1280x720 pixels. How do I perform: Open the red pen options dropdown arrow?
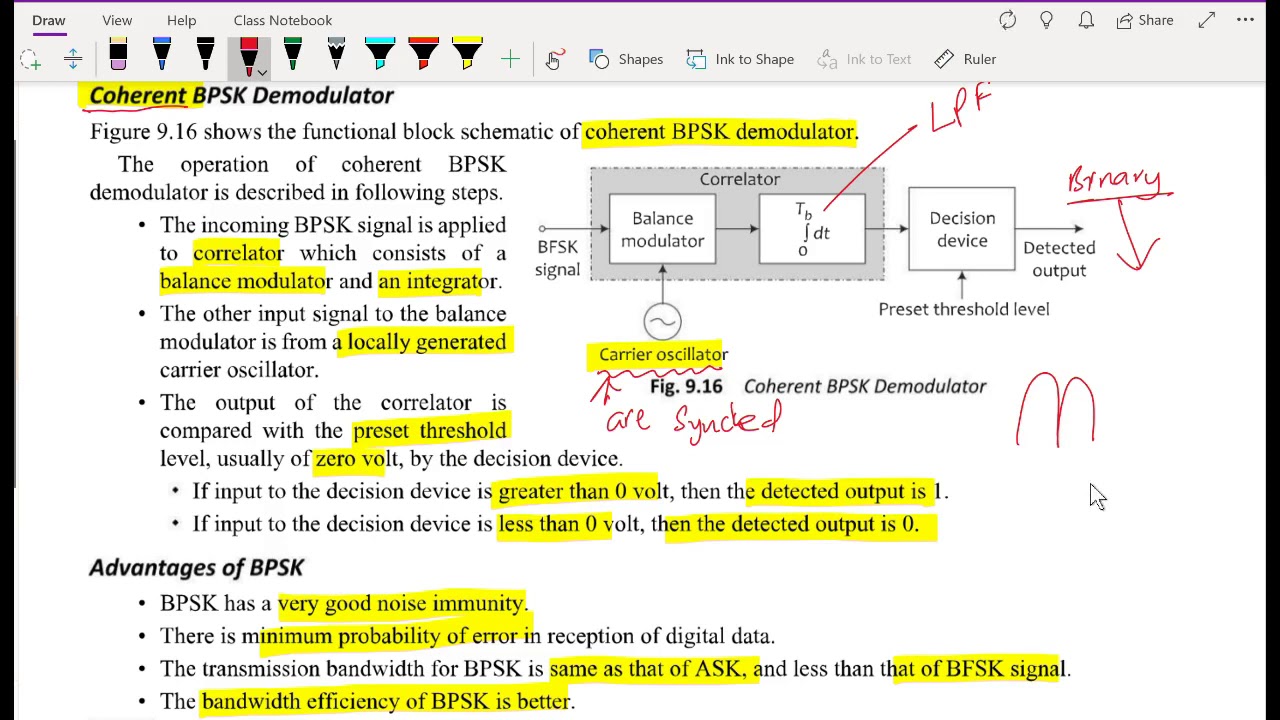click(261, 73)
